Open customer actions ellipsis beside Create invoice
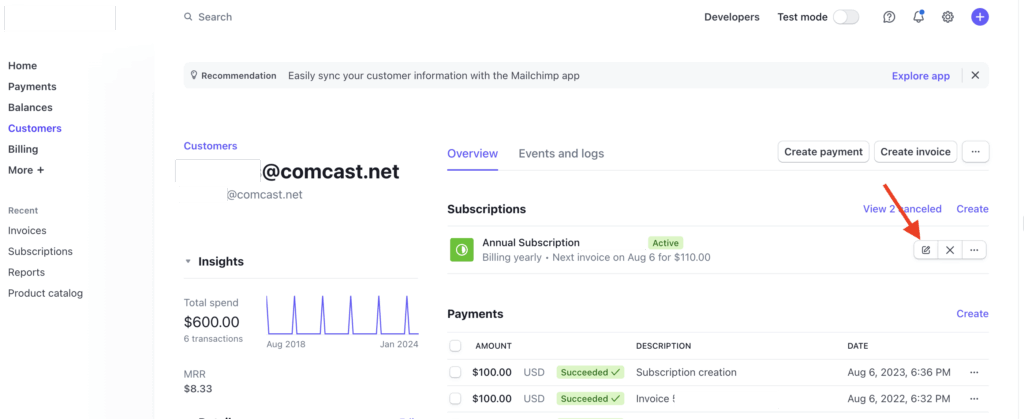Viewport: 1024px width, 419px height. [x=975, y=152]
